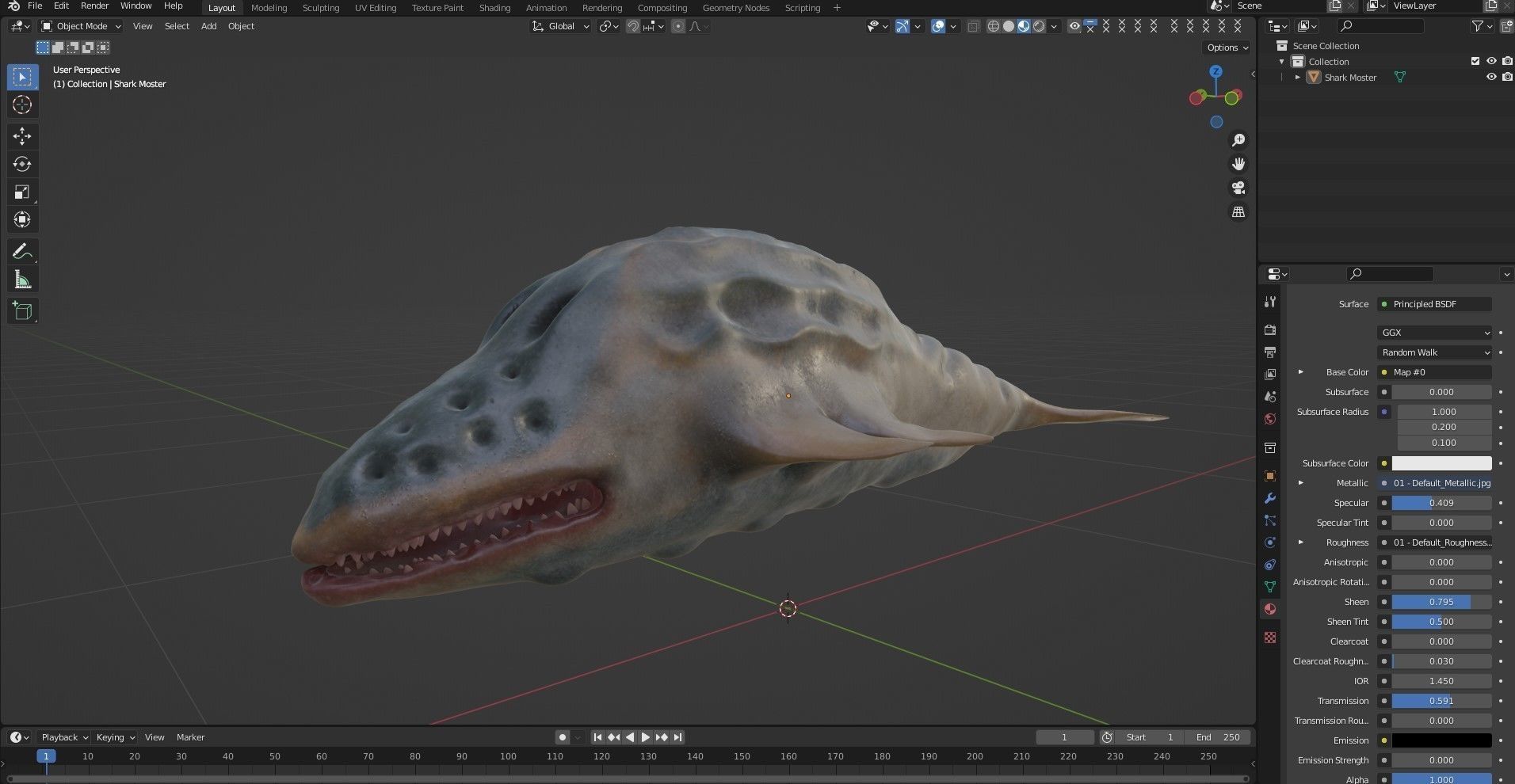Switch to Shading workspace tab
Screen dimensions: 1515x784
tap(494, 8)
